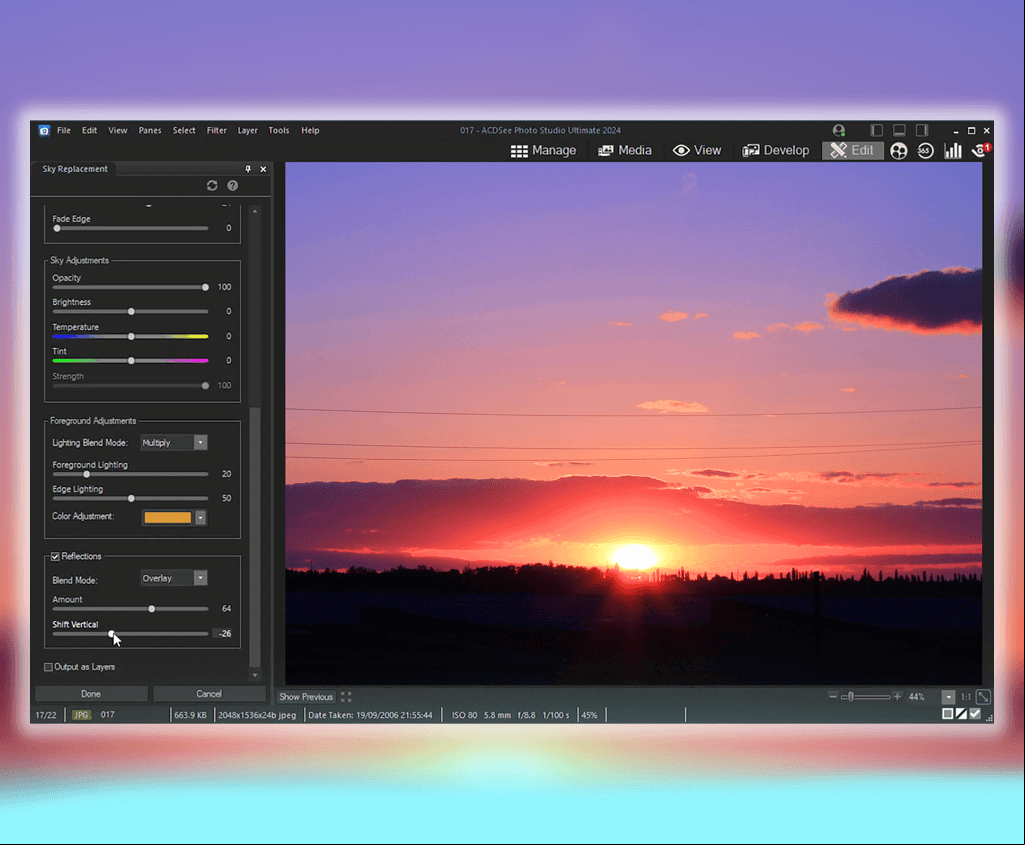The width and height of the screenshot is (1025, 845).
Task: Open Lighting Blend Mode dropdown
Action: coord(174,442)
